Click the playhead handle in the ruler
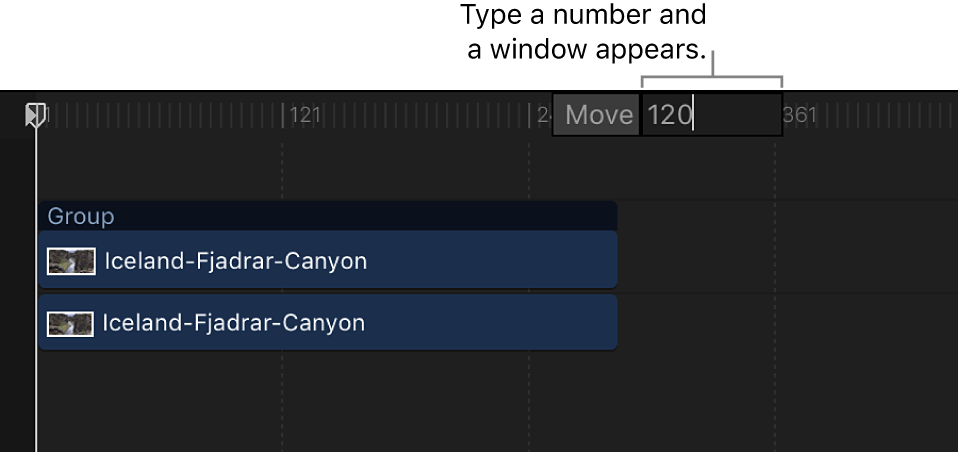 pyautogui.click(x=35, y=114)
